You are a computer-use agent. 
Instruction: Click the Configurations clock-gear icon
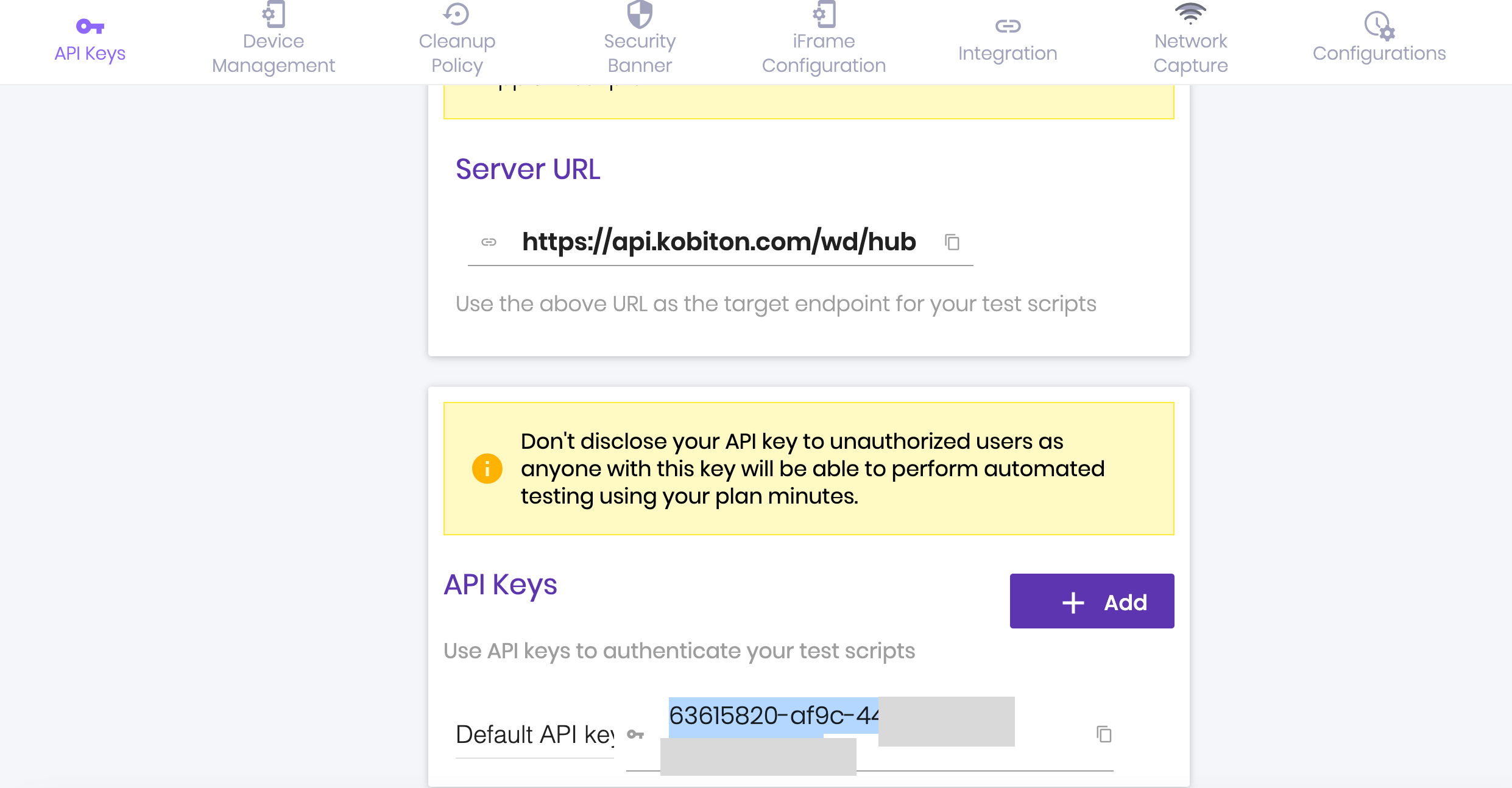pos(1379,26)
